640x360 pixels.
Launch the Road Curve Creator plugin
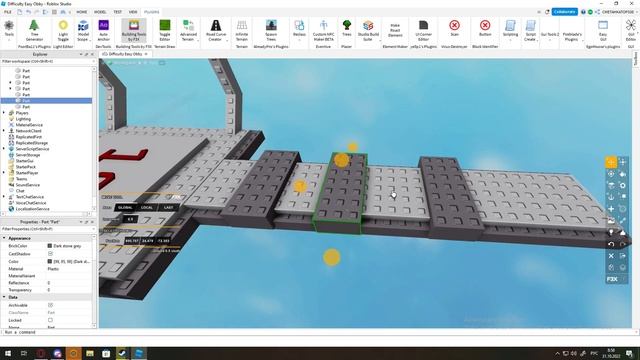point(216,31)
